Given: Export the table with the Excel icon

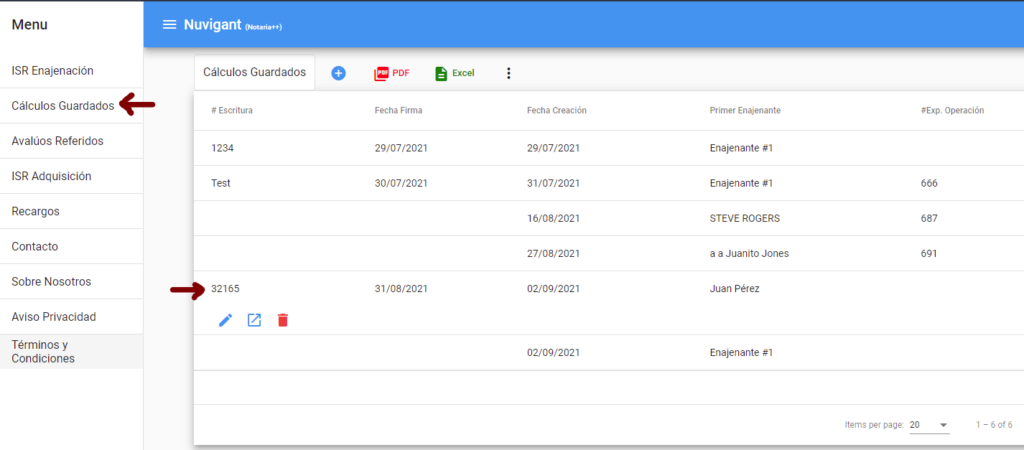Looking at the screenshot, I should click(455, 73).
